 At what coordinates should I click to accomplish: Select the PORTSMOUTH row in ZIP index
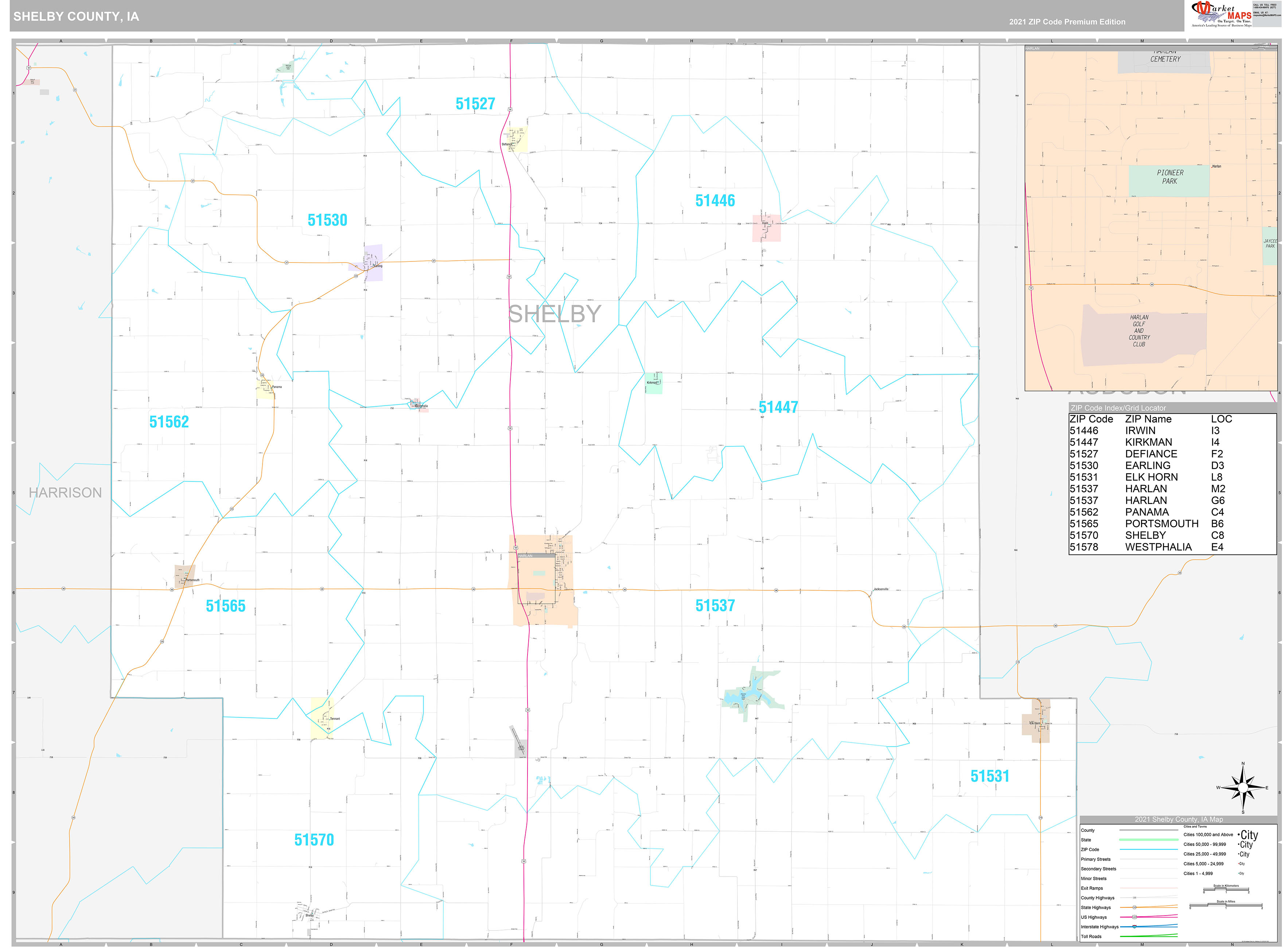click(1172, 524)
